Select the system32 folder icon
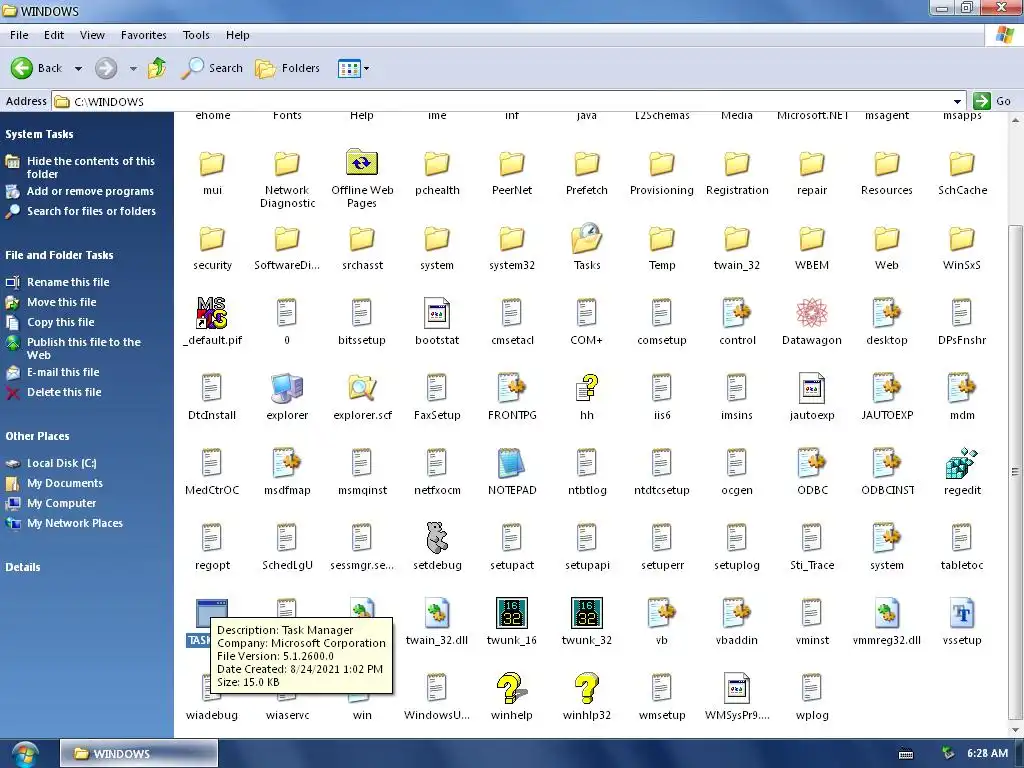The width and height of the screenshot is (1024, 768). pos(511,238)
